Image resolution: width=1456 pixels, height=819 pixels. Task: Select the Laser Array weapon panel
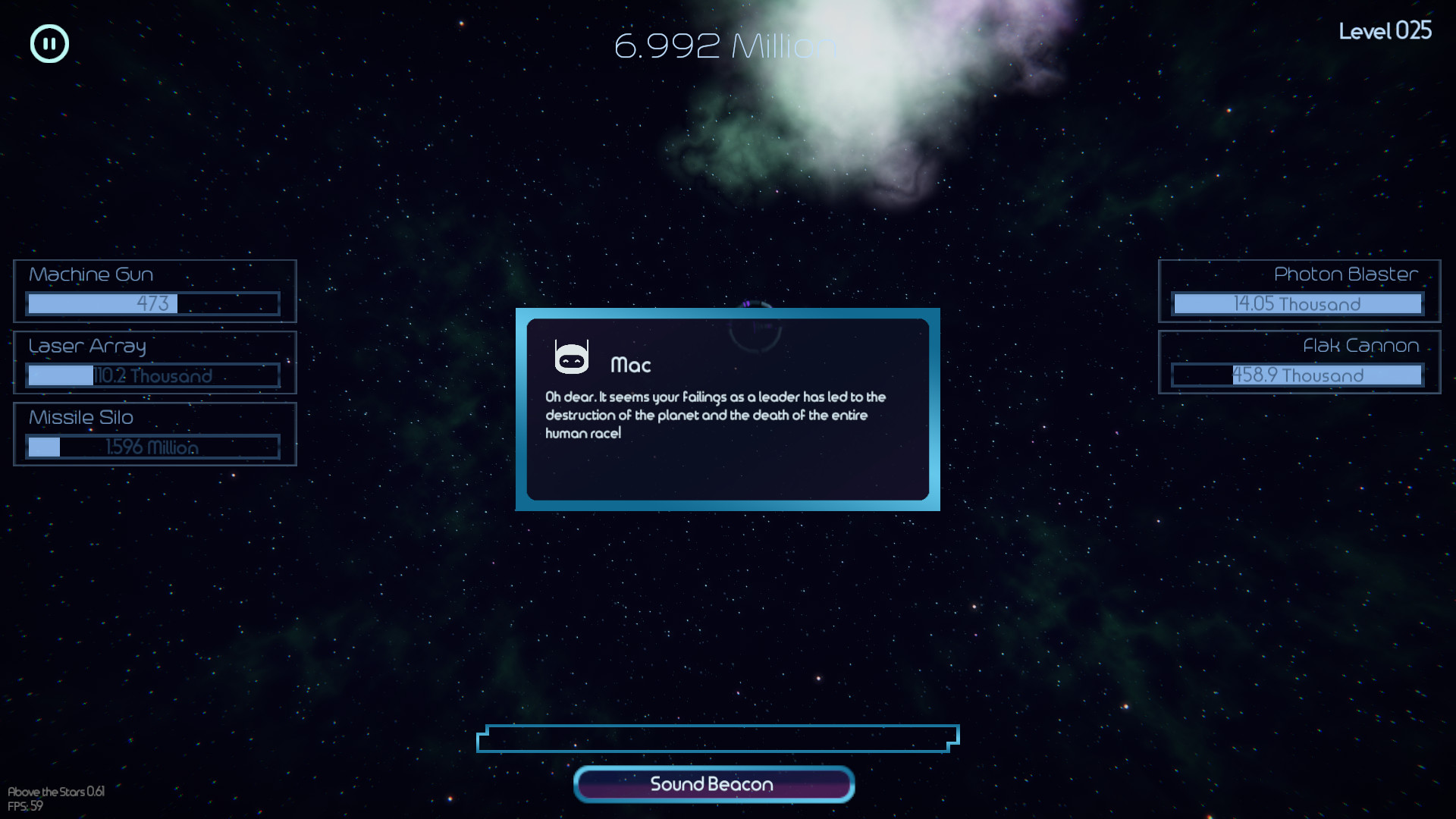154,362
